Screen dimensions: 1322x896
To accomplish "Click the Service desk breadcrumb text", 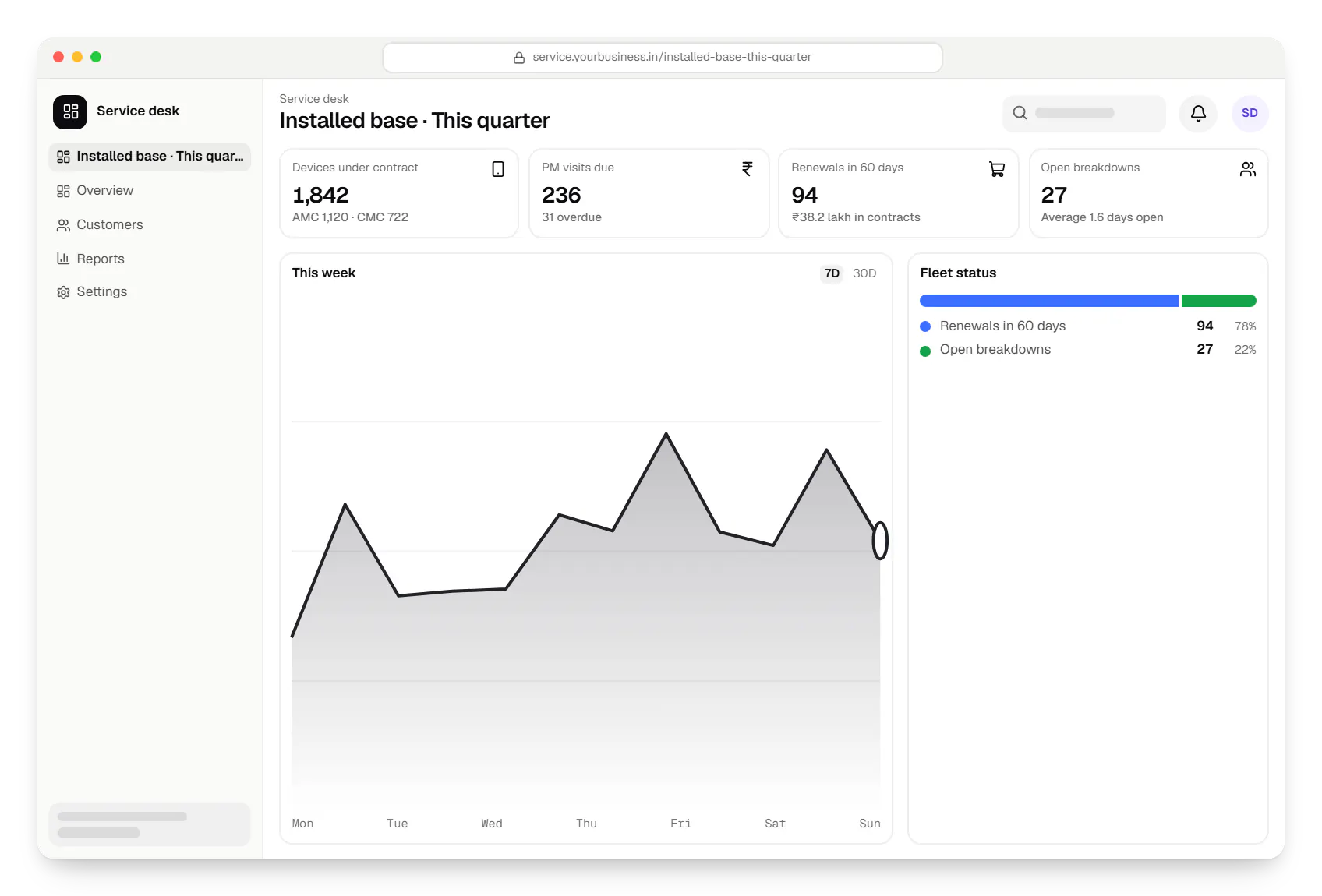I will pyautogui.click(x=314, y=99).
